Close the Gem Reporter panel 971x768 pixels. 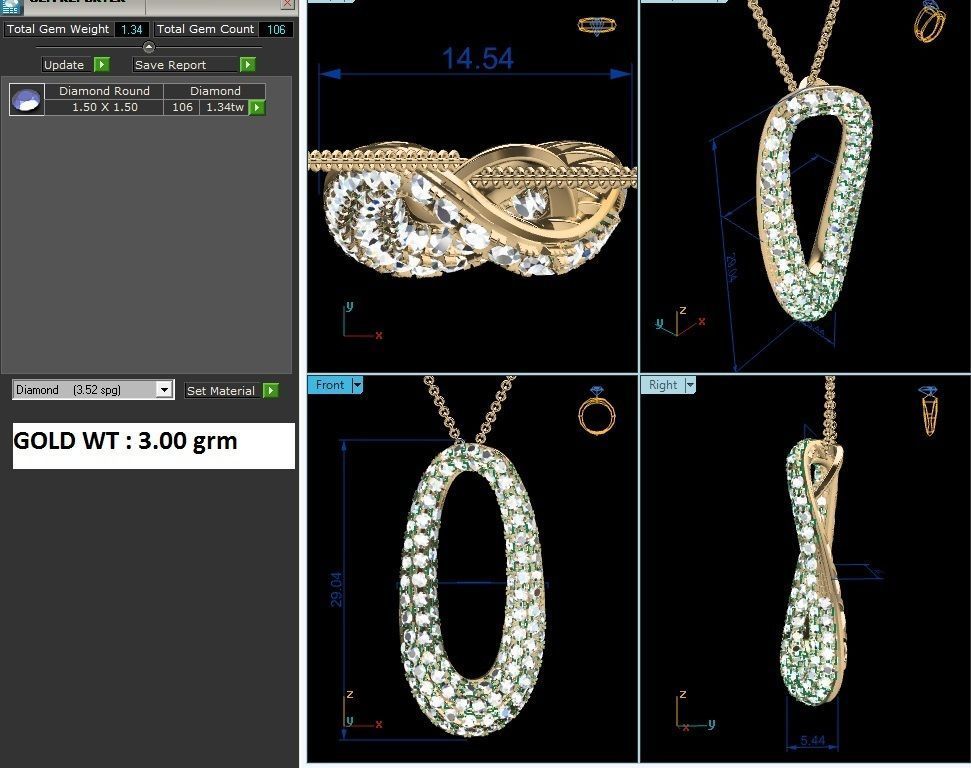288,4
